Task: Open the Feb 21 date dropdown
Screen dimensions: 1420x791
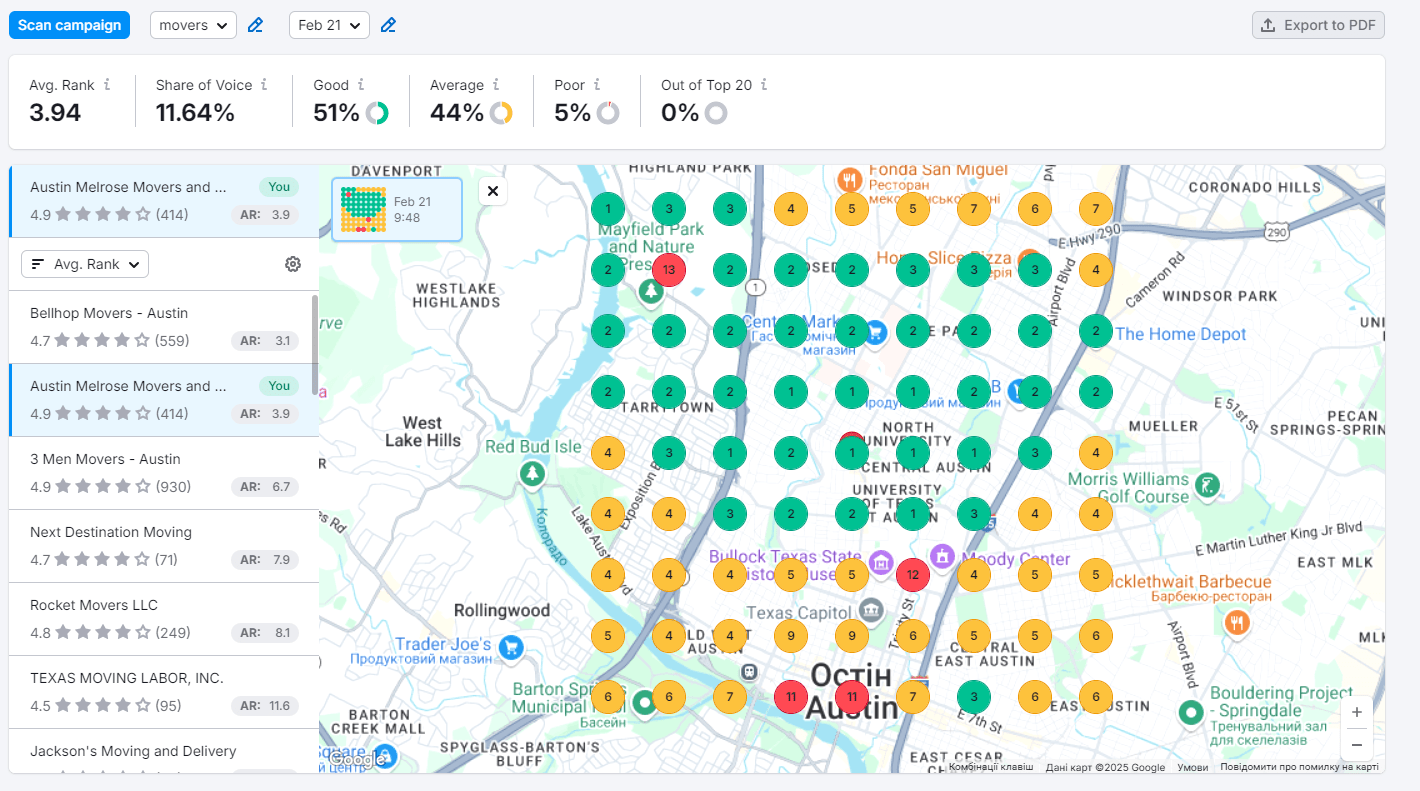Action: pos(329,25)
